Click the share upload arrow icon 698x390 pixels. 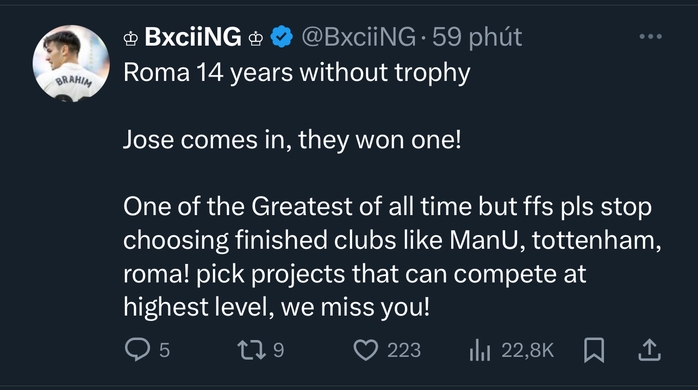click(649, 349)
